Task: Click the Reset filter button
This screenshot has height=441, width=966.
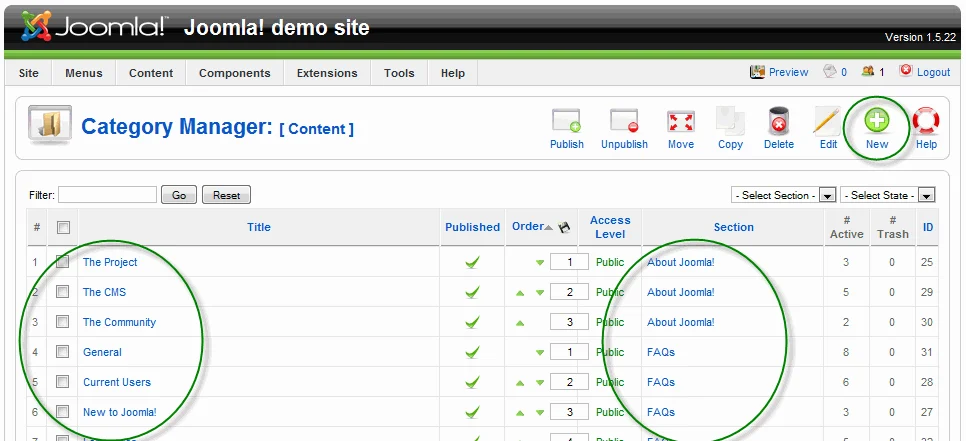Action: click(x=226, y=195)
